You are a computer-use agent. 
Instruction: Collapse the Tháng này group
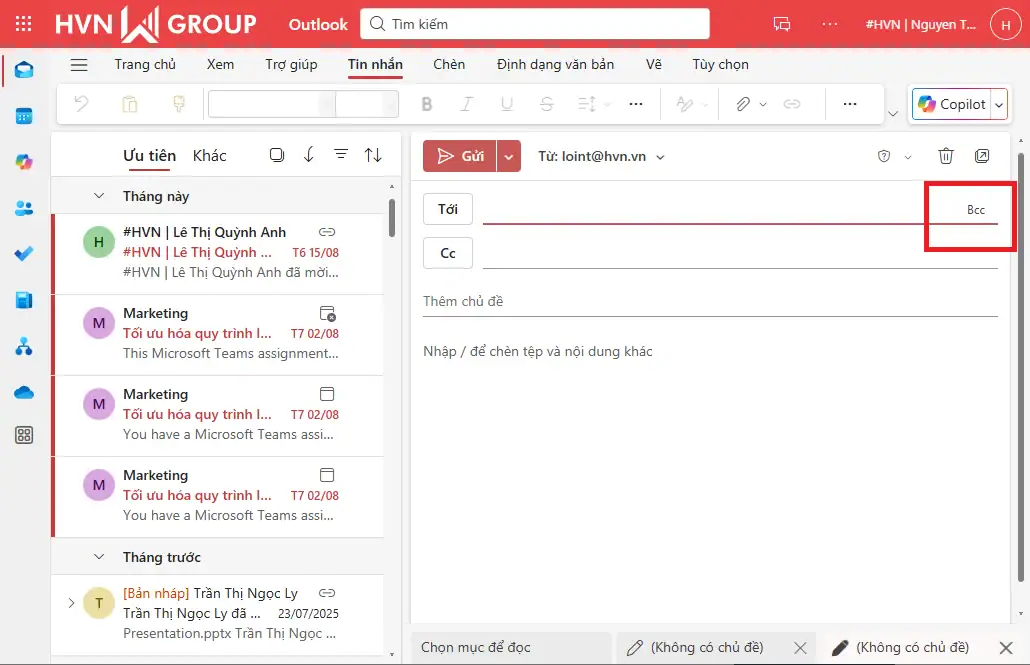pyautogui.click(x=99, y=196)
